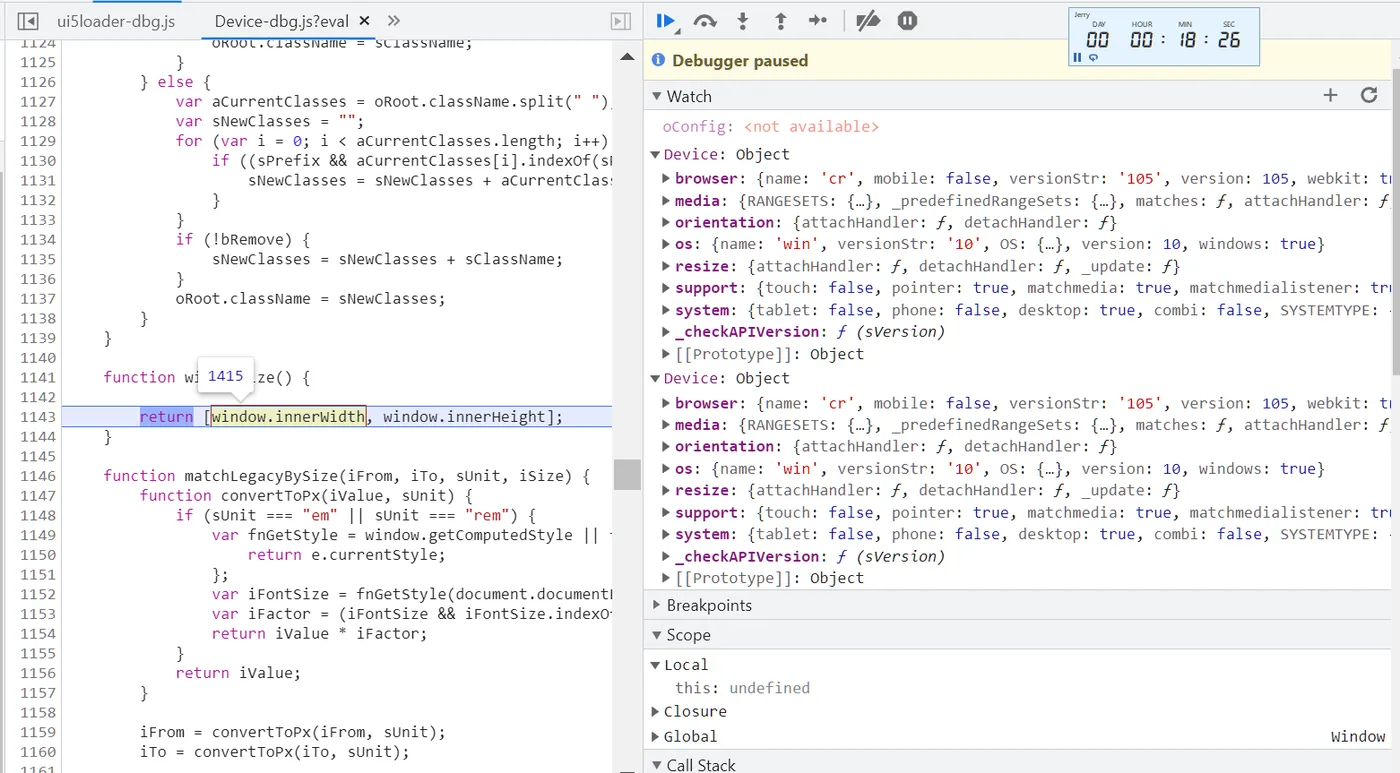Expand system property in second Device object
Image resolution: width=1400 pixels, height=773 pixels.
(x=667, y=534)
